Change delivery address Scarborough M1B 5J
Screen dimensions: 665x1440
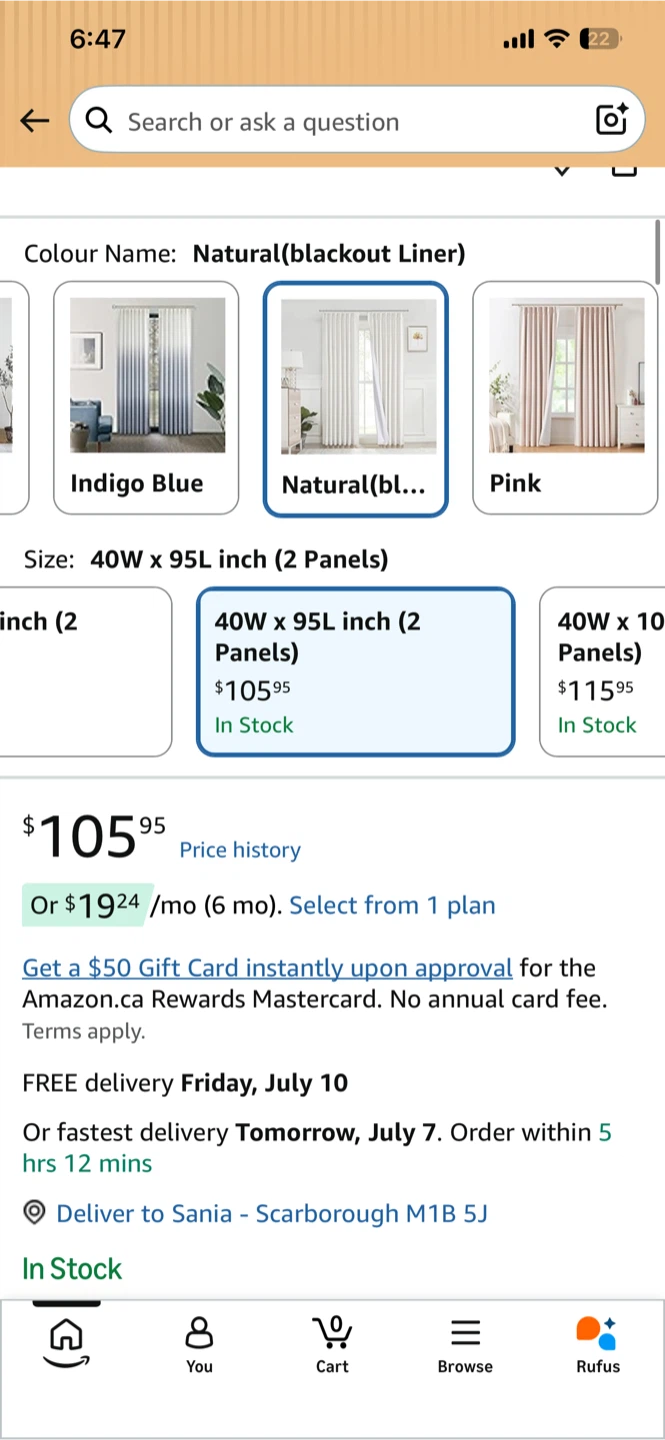272,1214
